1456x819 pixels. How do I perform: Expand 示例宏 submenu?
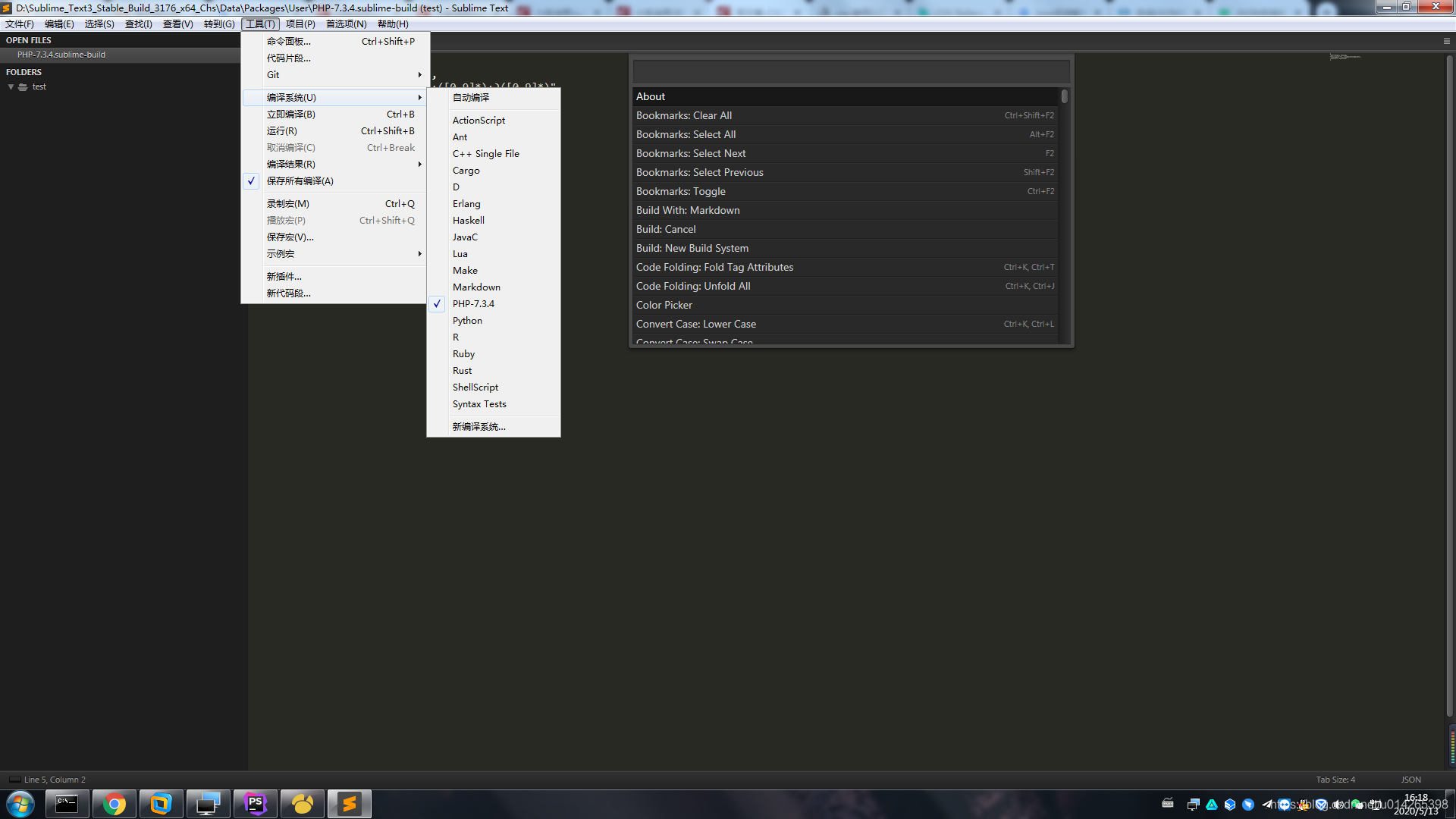pyautogui.click(x=334, y=253)
